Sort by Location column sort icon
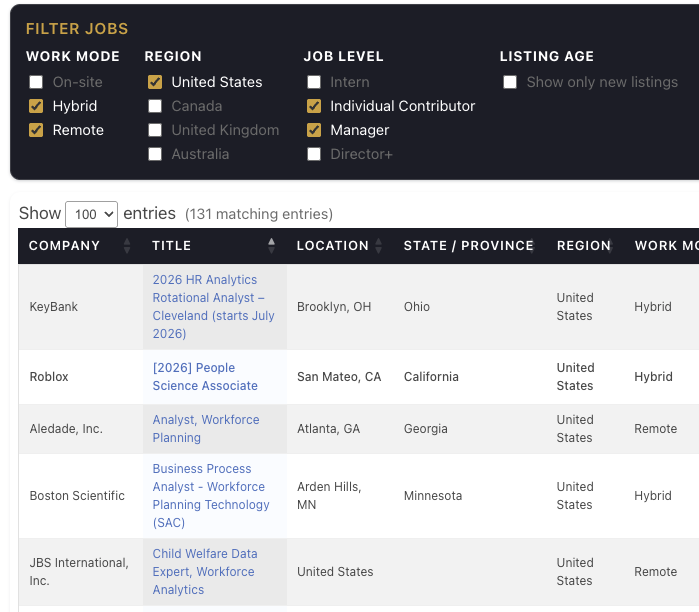This screenshot has height=612, width=699. click(x=378, y=246)
